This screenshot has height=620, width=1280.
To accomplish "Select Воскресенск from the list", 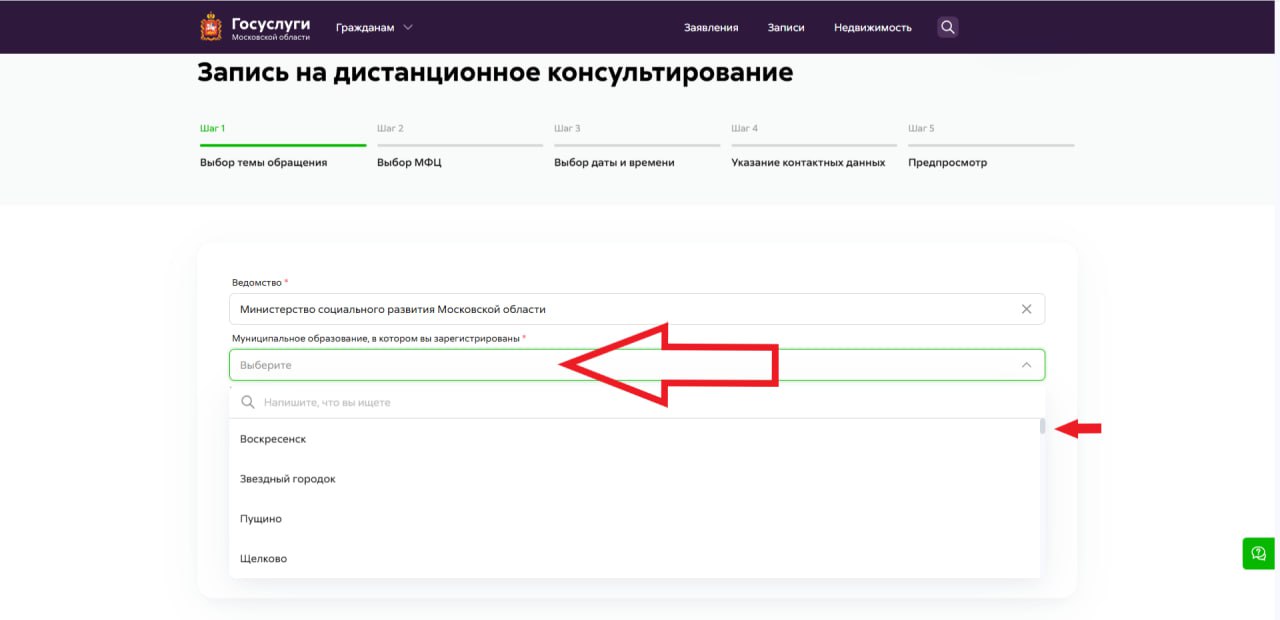I will [x=273, y=439].
